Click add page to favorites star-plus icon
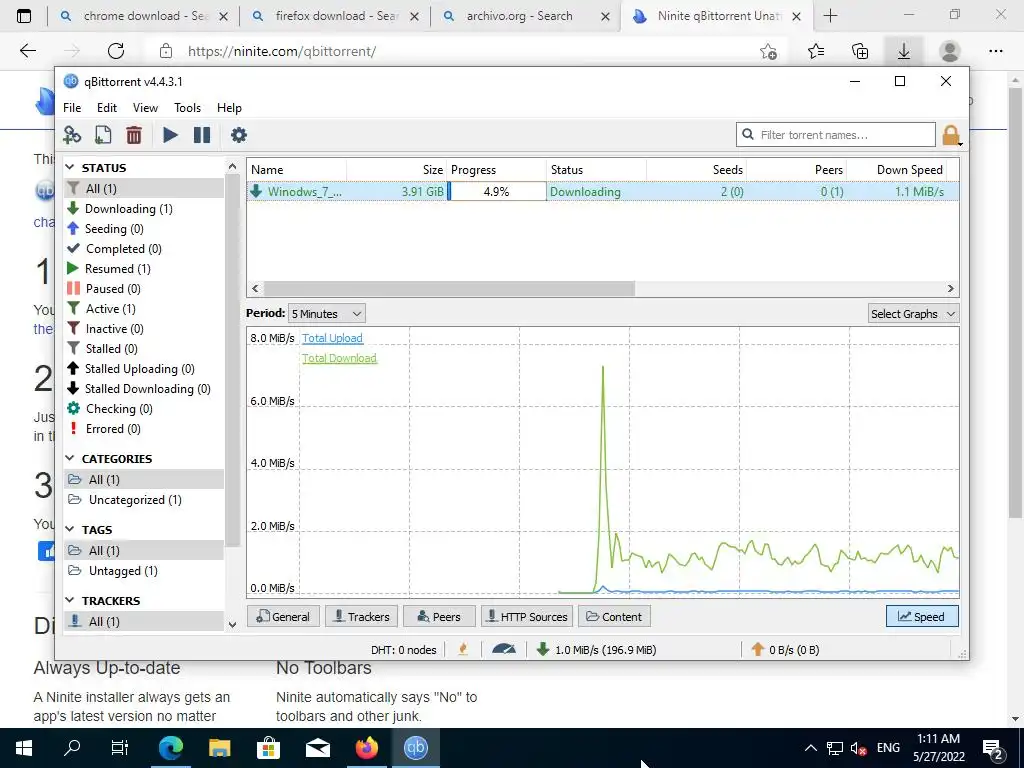This screenshot has height=768, width=1024. [769, 51]
